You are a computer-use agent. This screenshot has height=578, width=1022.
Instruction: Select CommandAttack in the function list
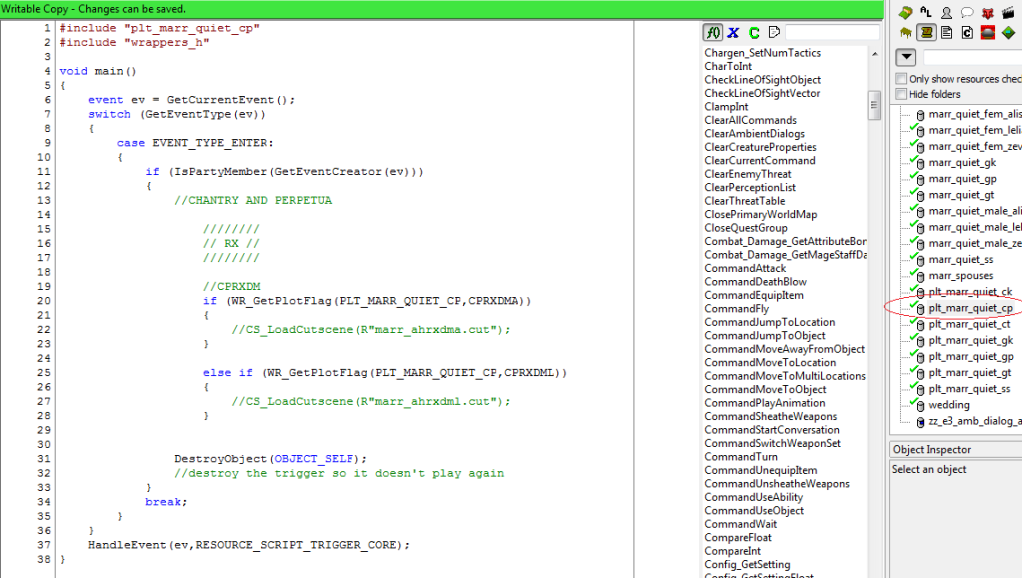(x=745, y=268)
